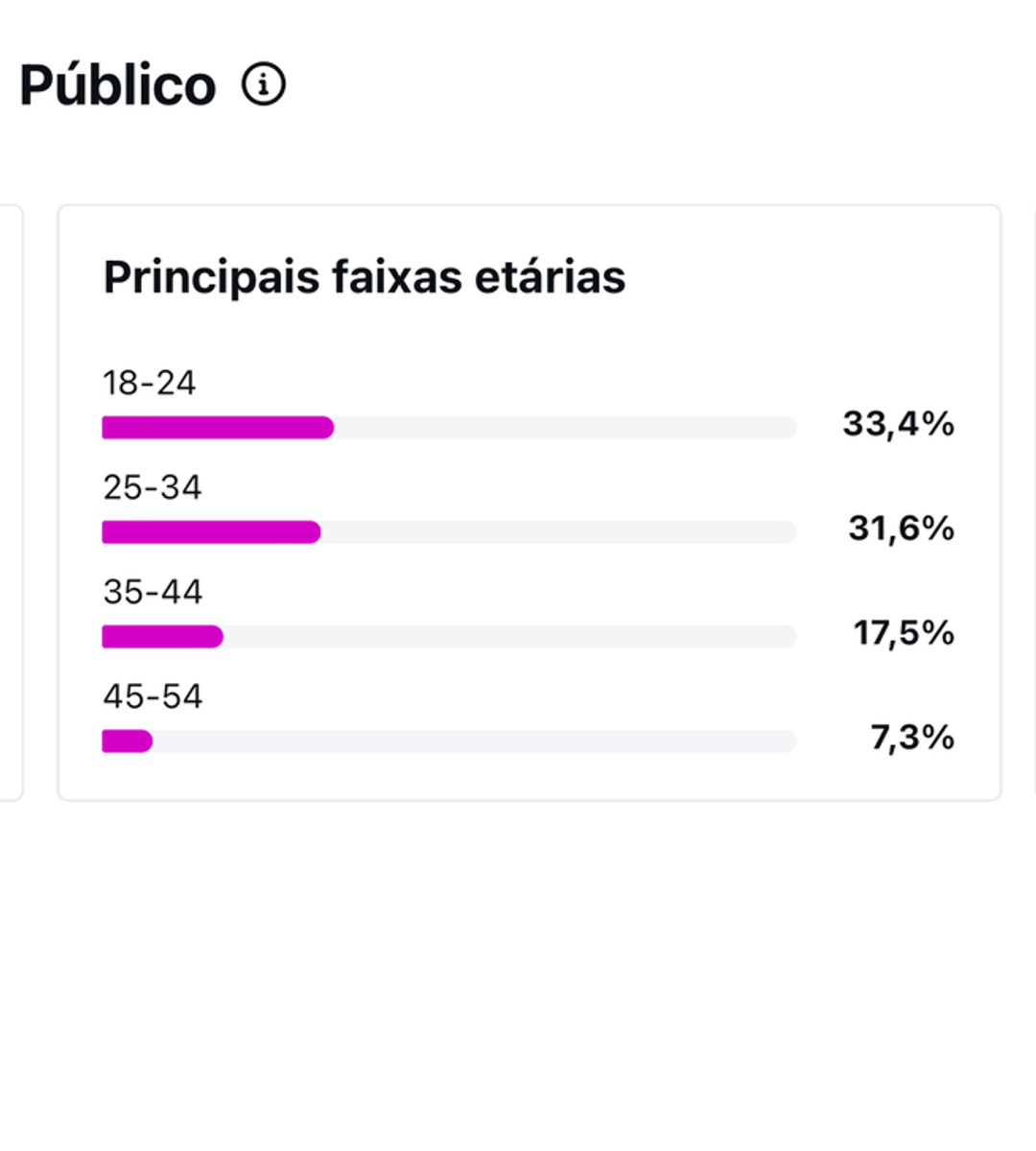This screenshot has height=1151, width=1036.
Task: Click the 33,4% percentage value
Action: point(900,425)
